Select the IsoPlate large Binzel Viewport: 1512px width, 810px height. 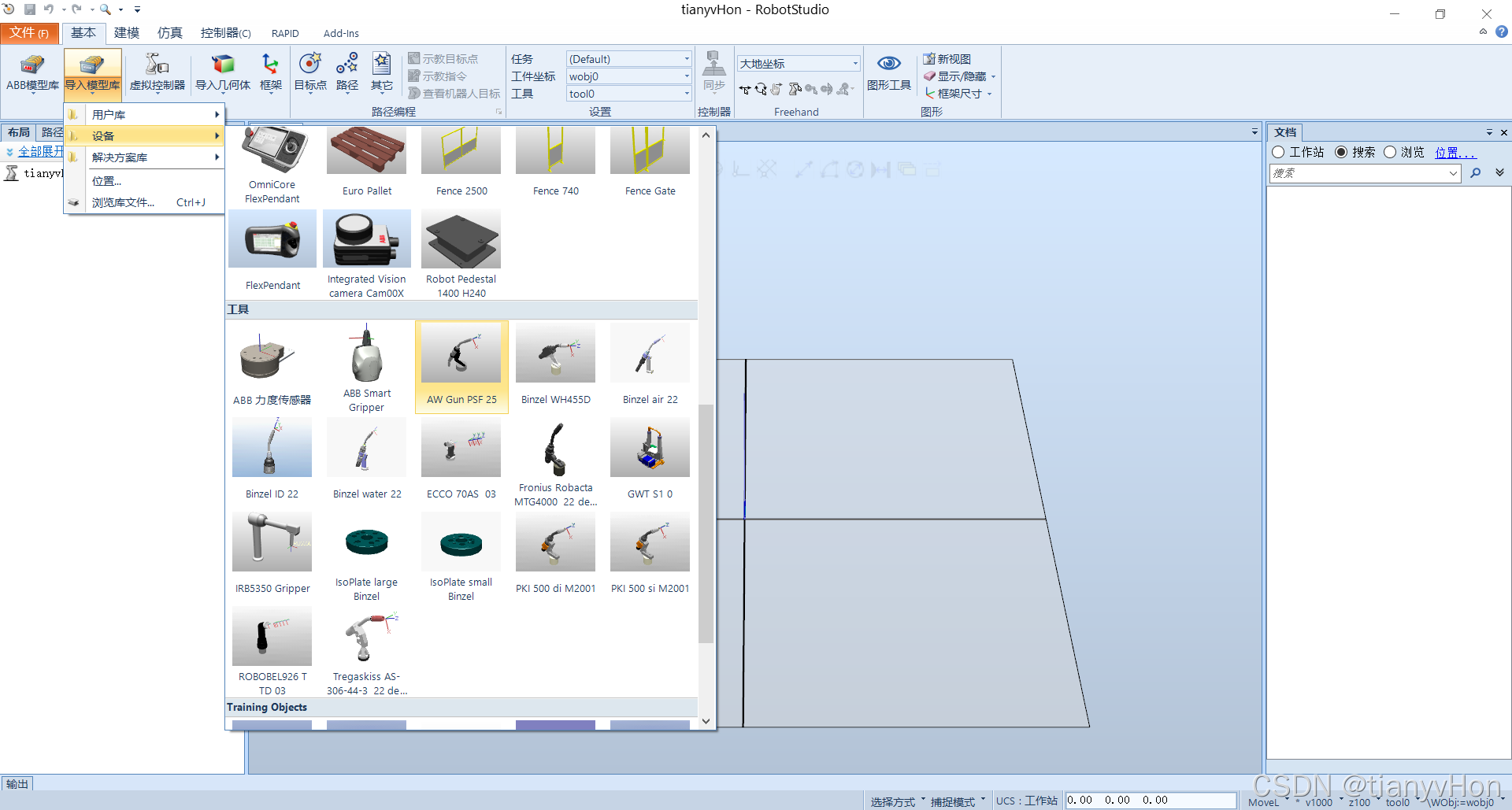tap(366, 557)
